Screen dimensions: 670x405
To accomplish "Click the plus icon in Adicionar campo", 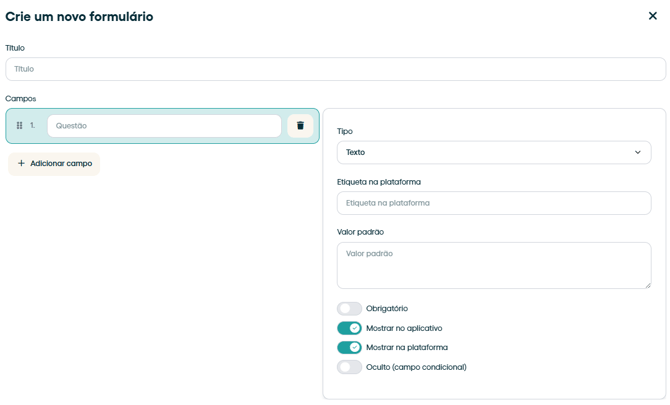I will pos(21,164).
